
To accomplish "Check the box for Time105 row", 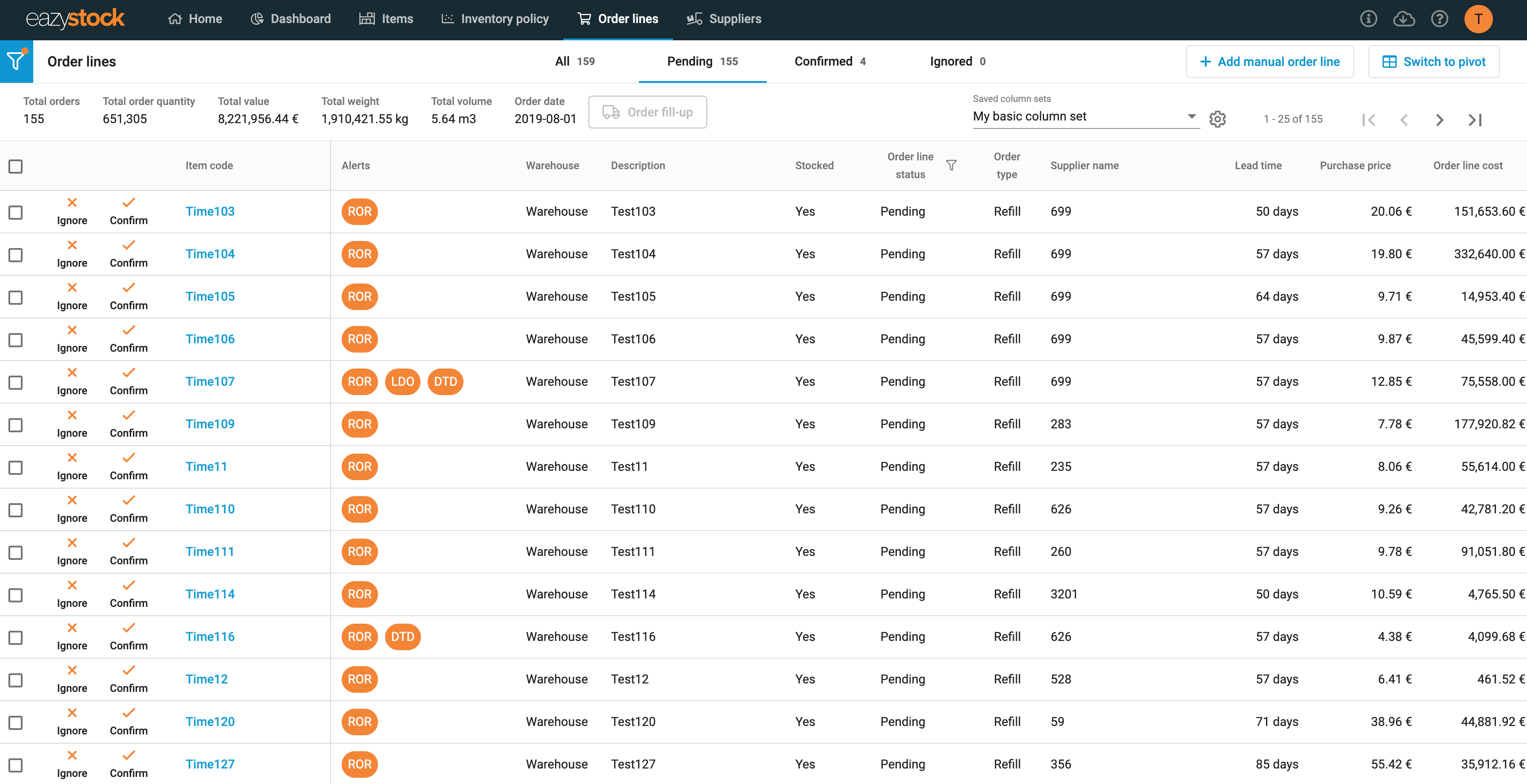I will click(x=16, y=297).
